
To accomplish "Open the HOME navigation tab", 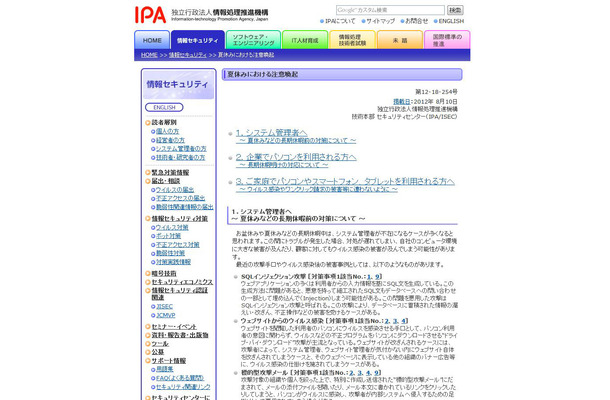I will click(150, 40).
